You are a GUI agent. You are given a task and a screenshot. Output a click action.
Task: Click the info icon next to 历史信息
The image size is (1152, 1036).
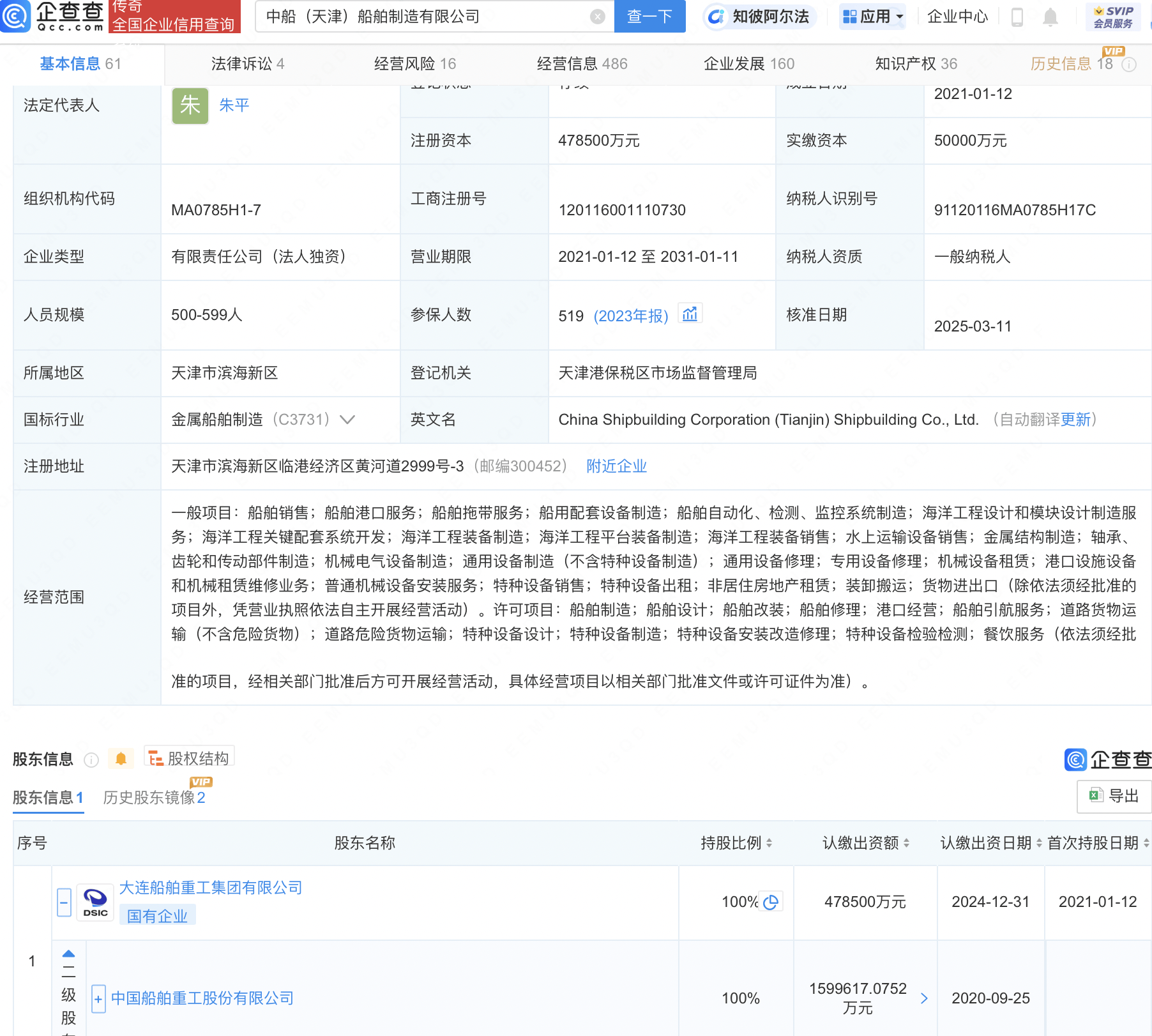coord(1129,65)
